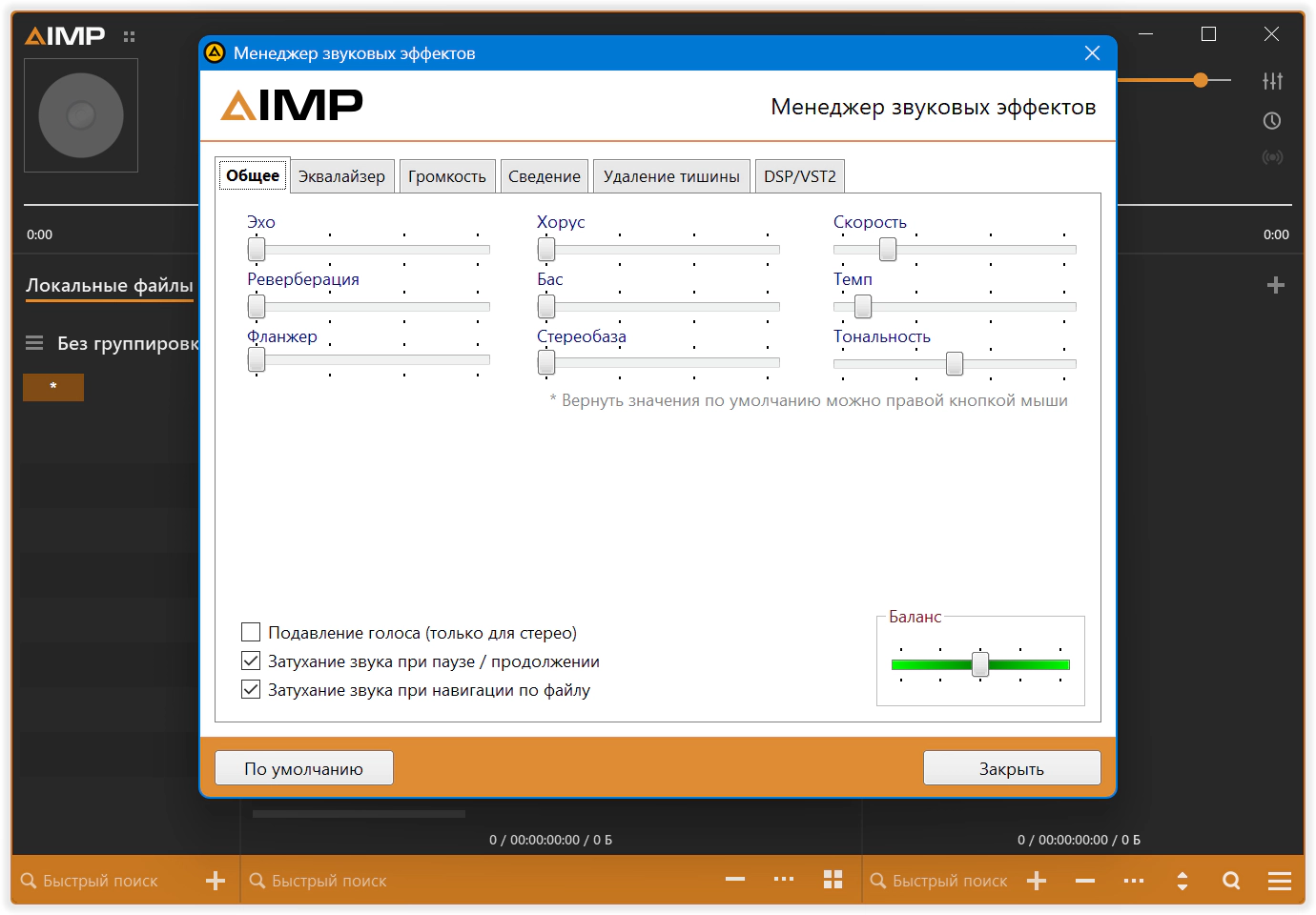
Task: Click the orange asterisk group item
Action: (53, 387)
